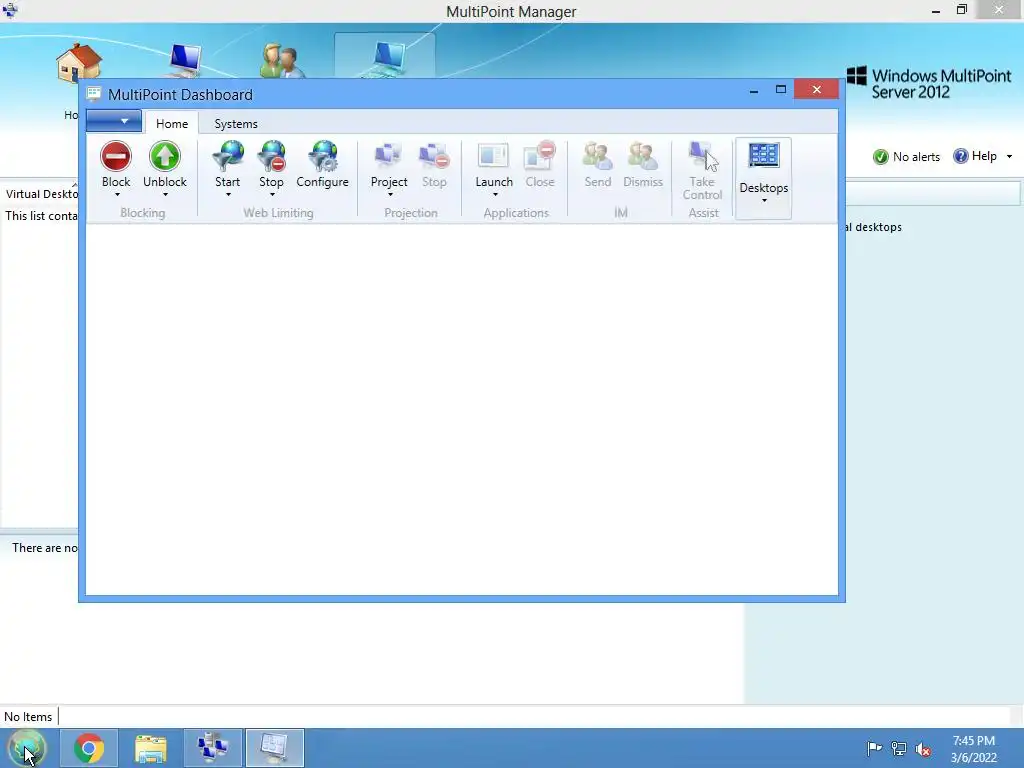Open the MultiPoint Dashboard window system icon
Viewport: 1024px width, 768px height.
pyautogui.click(x=94, y=94)
